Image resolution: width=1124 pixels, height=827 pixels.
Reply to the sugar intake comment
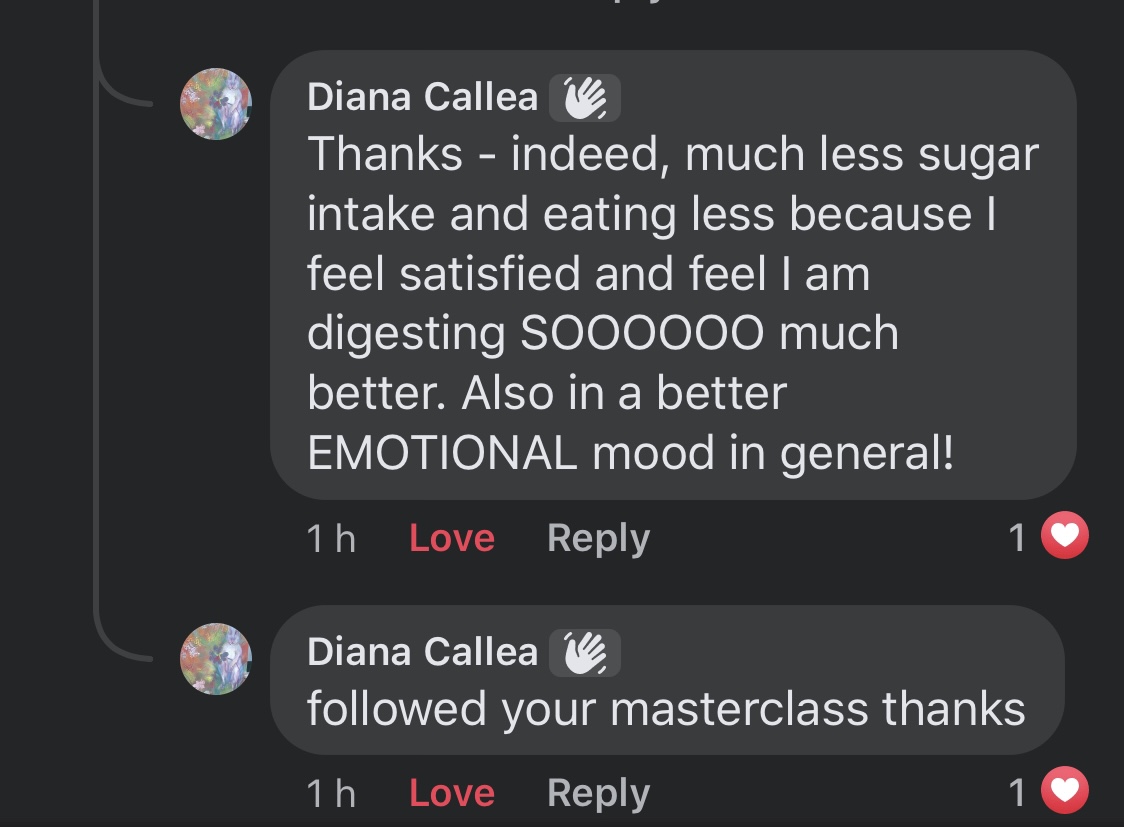(598, 538)
